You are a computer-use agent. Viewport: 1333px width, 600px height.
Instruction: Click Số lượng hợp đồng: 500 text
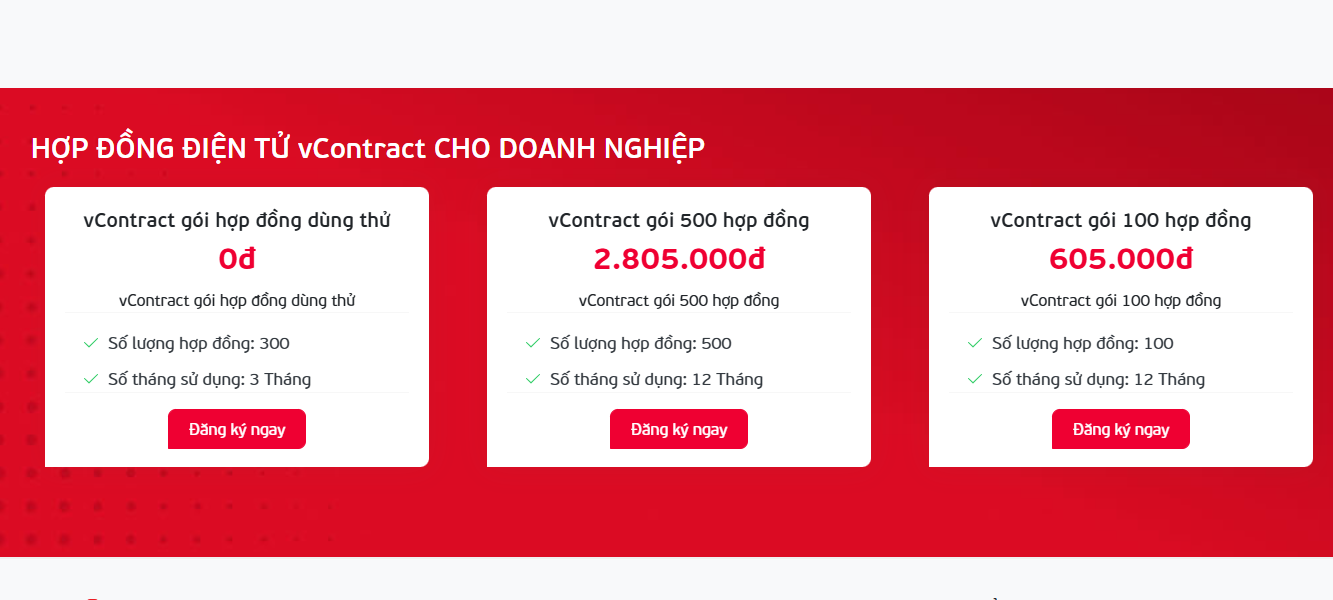pos(641,343)
